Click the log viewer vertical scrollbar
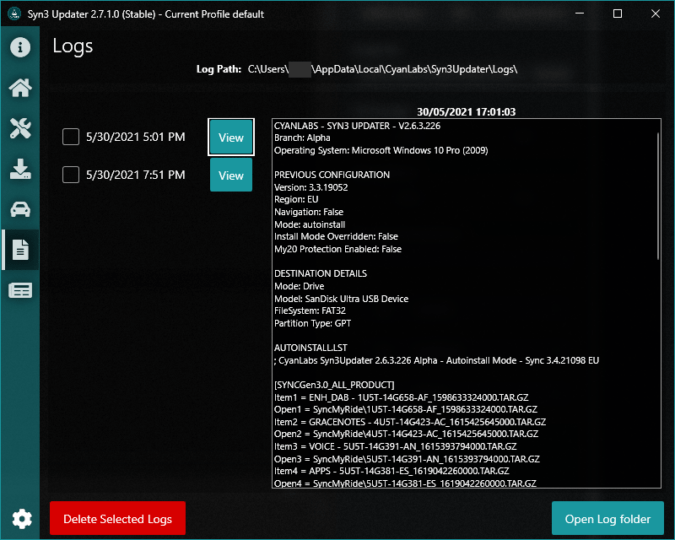 pyautogui.click(x=658, y=196)
